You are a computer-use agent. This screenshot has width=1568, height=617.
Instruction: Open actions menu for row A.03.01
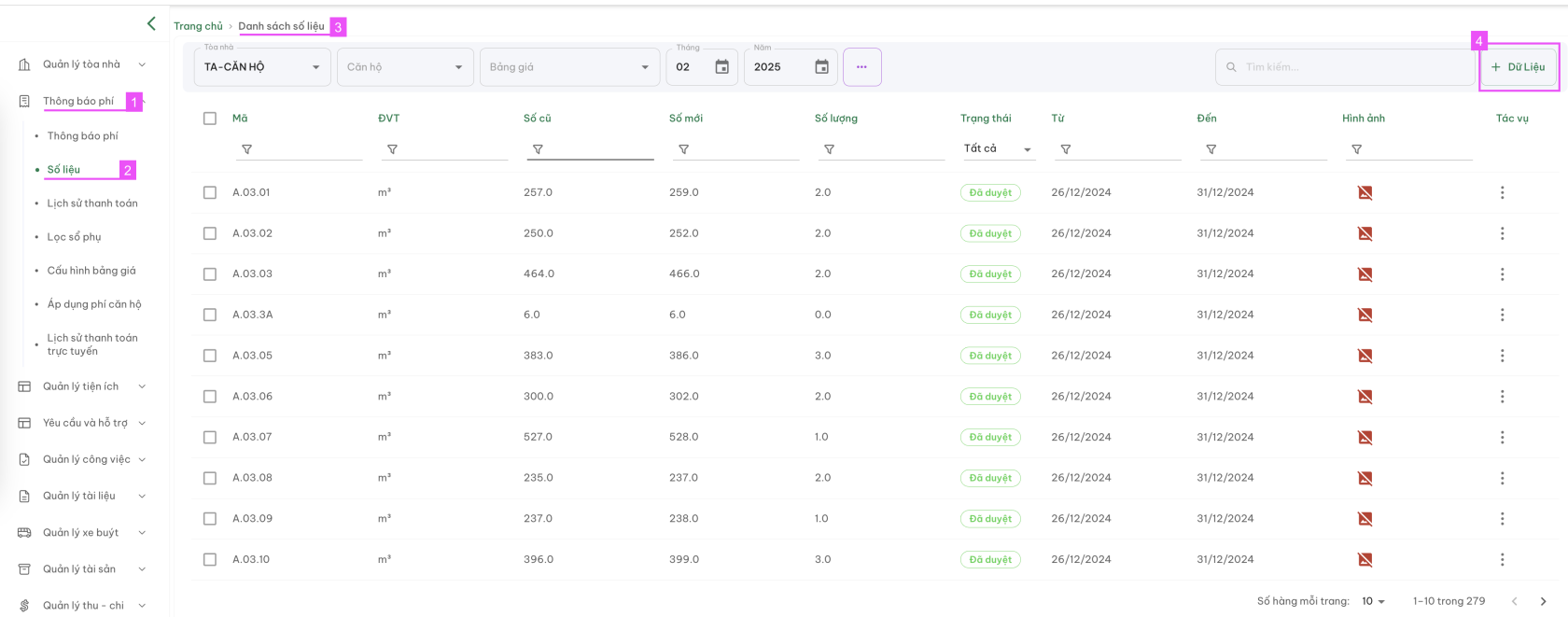(x=1502, y=192)
